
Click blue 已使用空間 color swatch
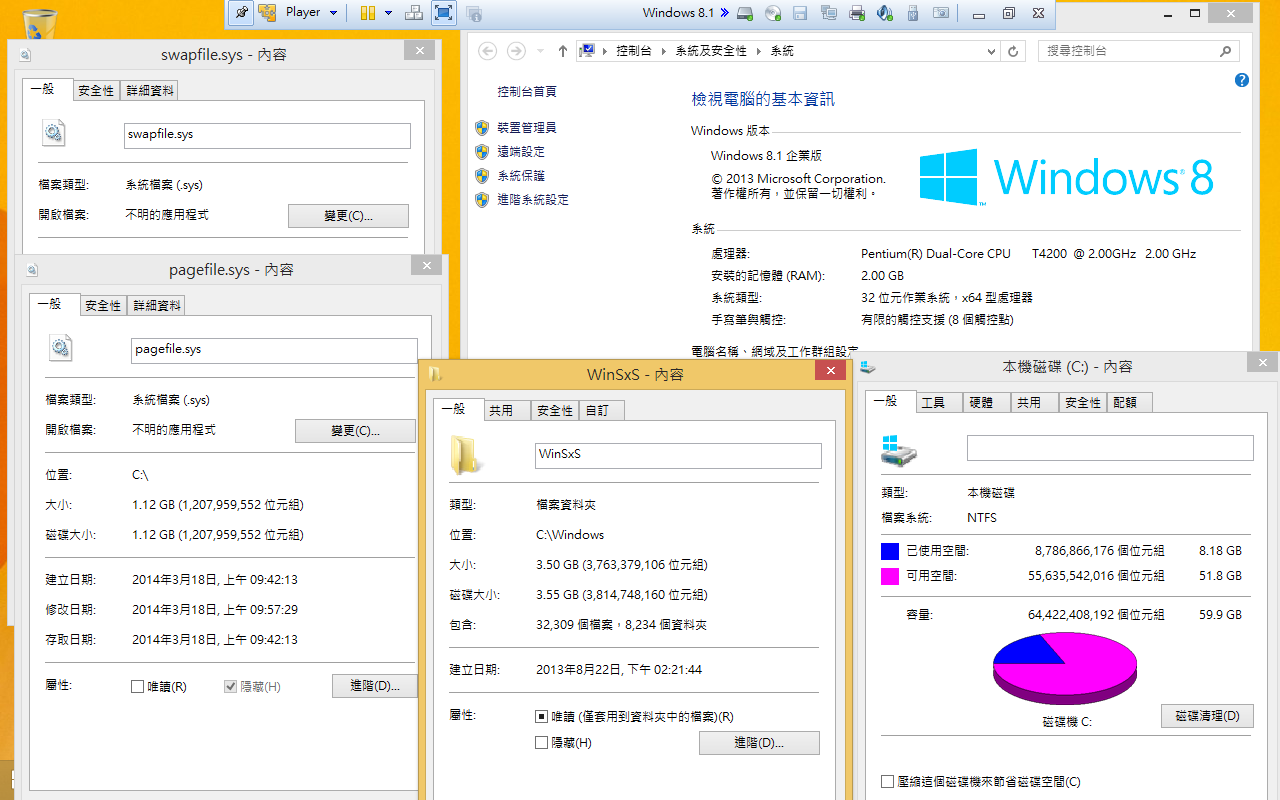[890, 551]
